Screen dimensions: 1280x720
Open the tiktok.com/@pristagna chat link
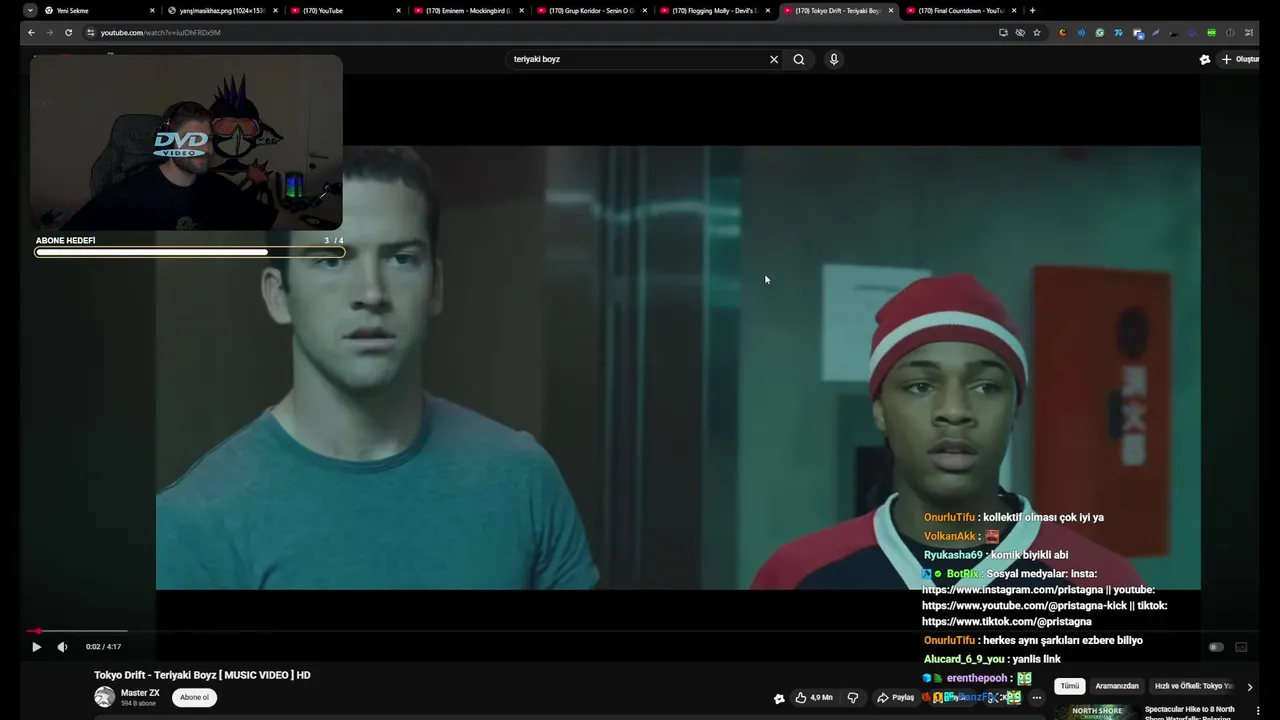click(x=1007, y=622)
